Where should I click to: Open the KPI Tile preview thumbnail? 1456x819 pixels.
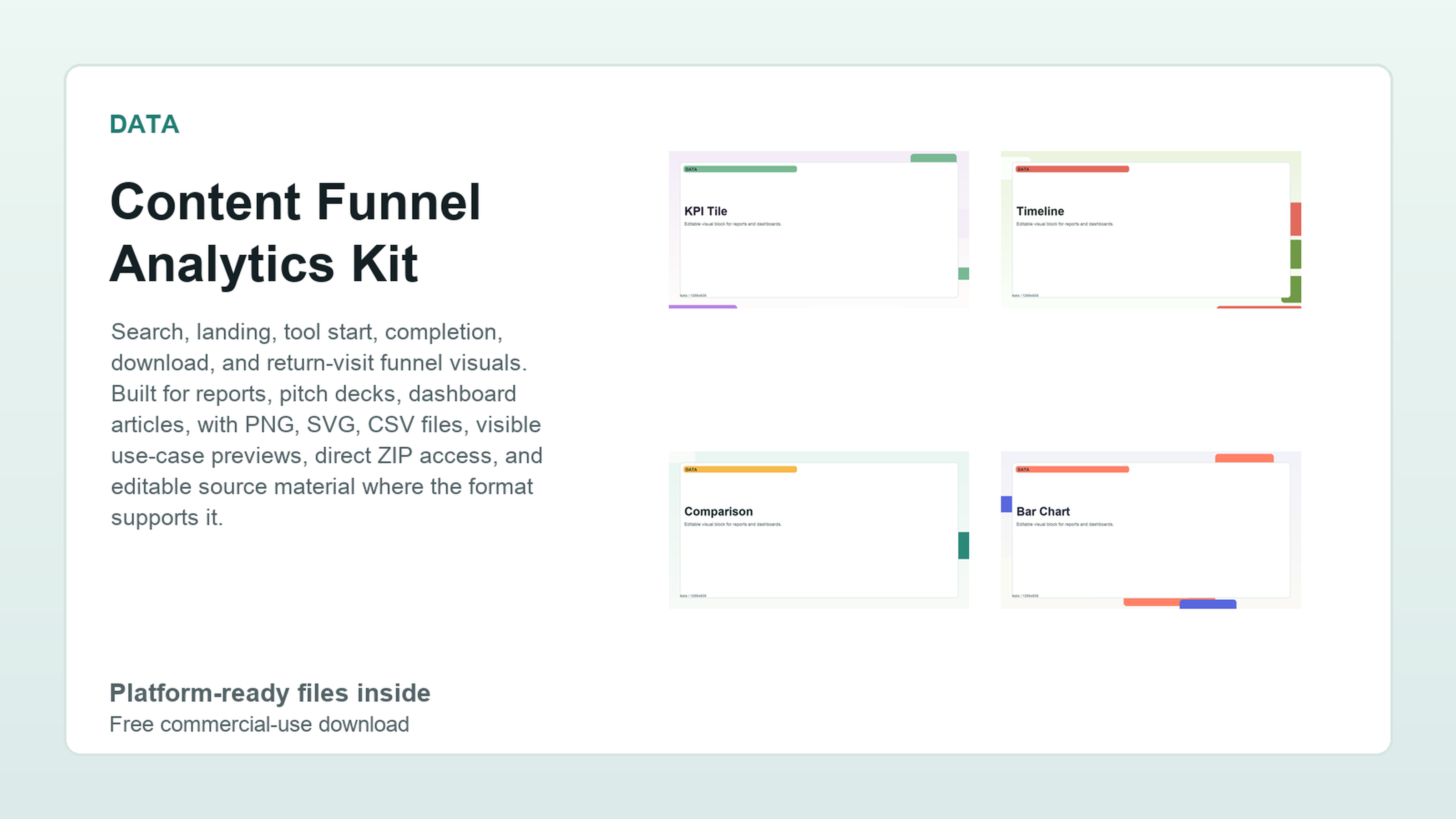pos(819,229)
